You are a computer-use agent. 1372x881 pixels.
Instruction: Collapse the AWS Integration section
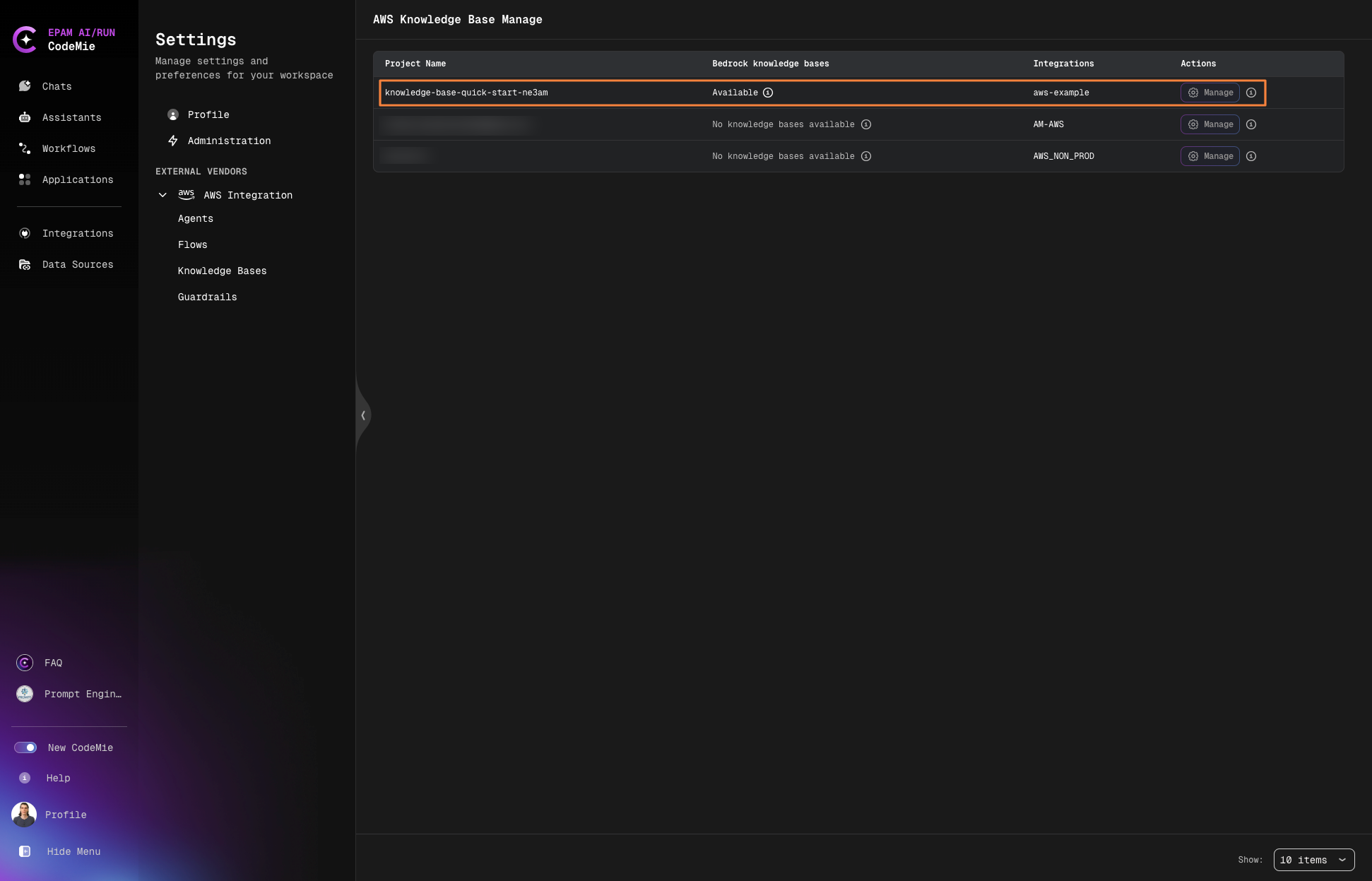click(162, 195)
